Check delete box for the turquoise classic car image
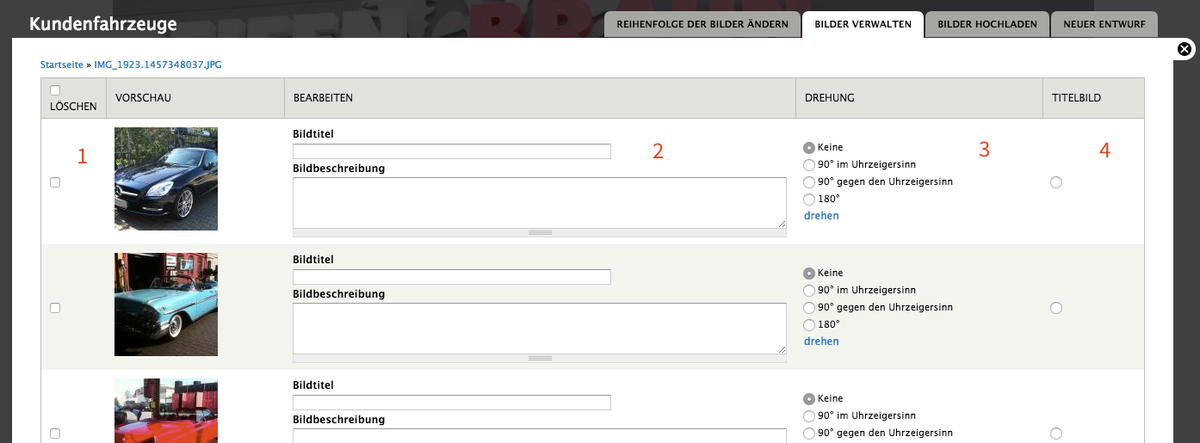1200x443 pixels. point(55,308)
